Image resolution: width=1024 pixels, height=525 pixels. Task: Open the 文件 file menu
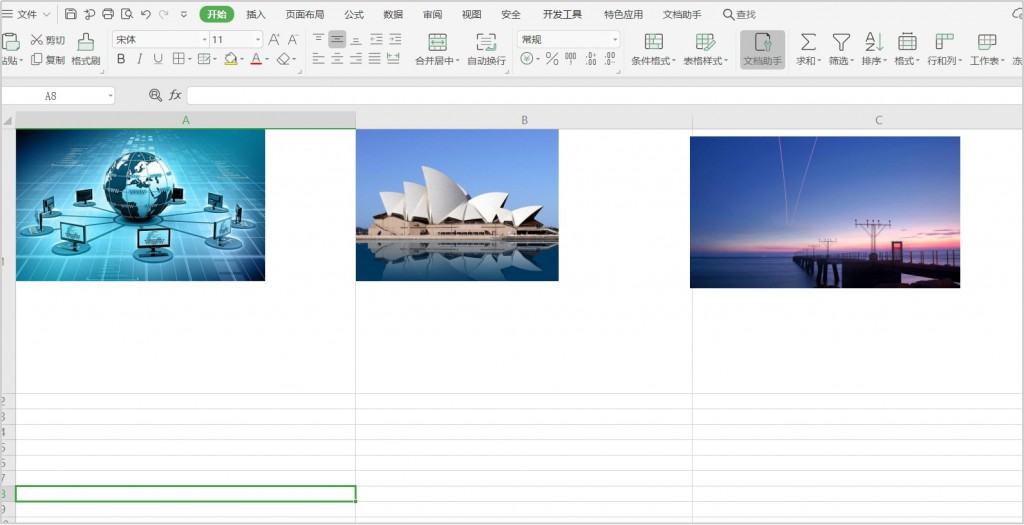(x=26, y=14)
